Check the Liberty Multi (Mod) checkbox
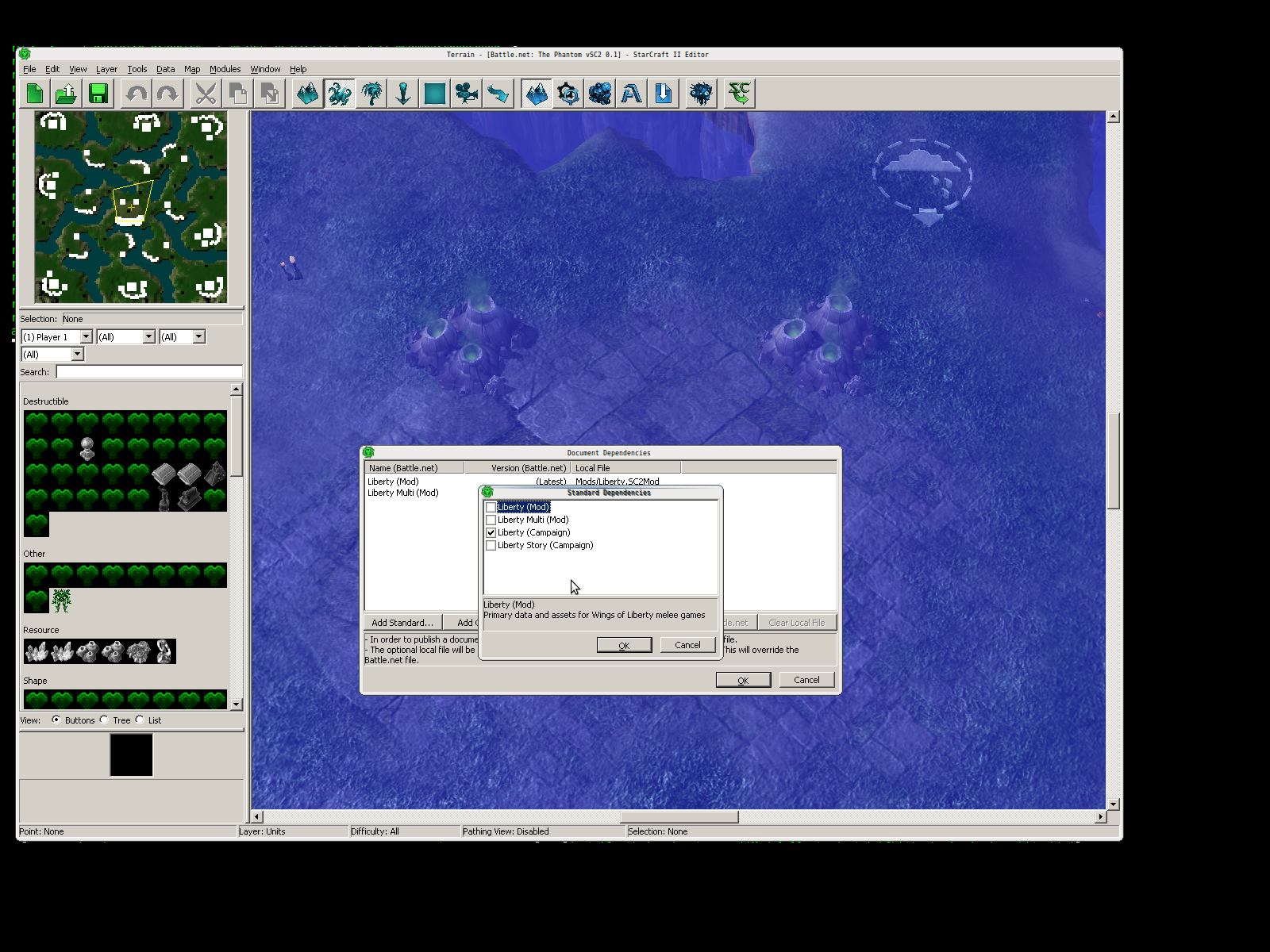This screenshot has height=952, width=1270. [x=491, y=520]
